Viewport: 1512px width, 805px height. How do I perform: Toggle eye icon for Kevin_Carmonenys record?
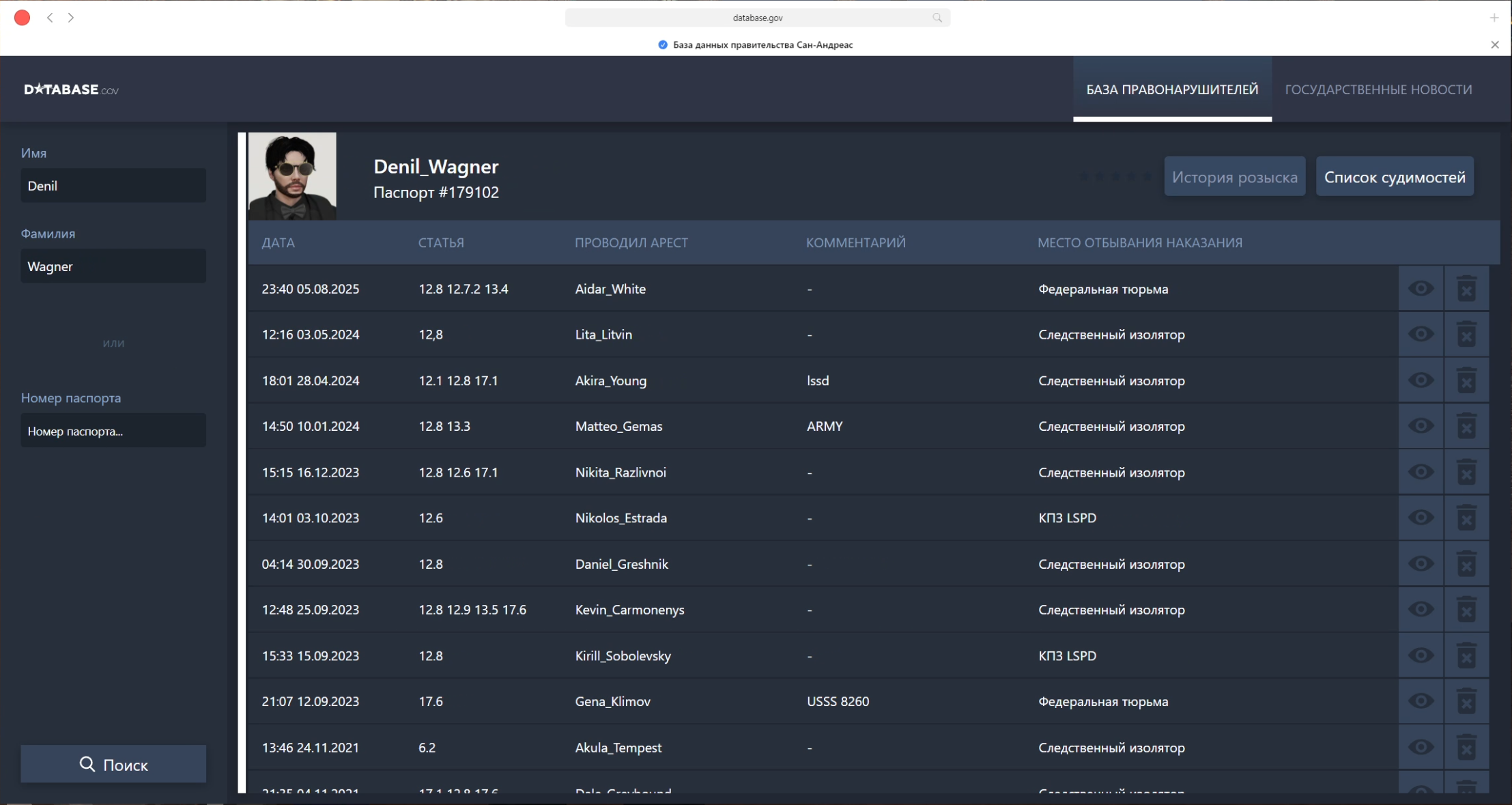1421,610
